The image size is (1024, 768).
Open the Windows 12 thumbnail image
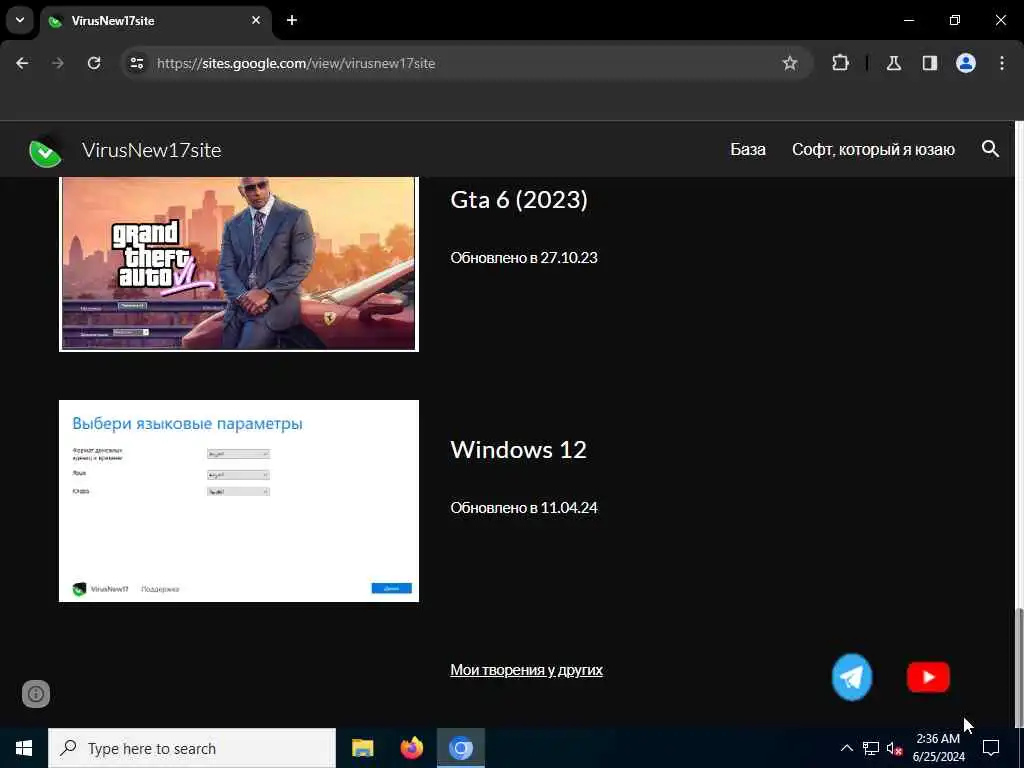(239, 501)
